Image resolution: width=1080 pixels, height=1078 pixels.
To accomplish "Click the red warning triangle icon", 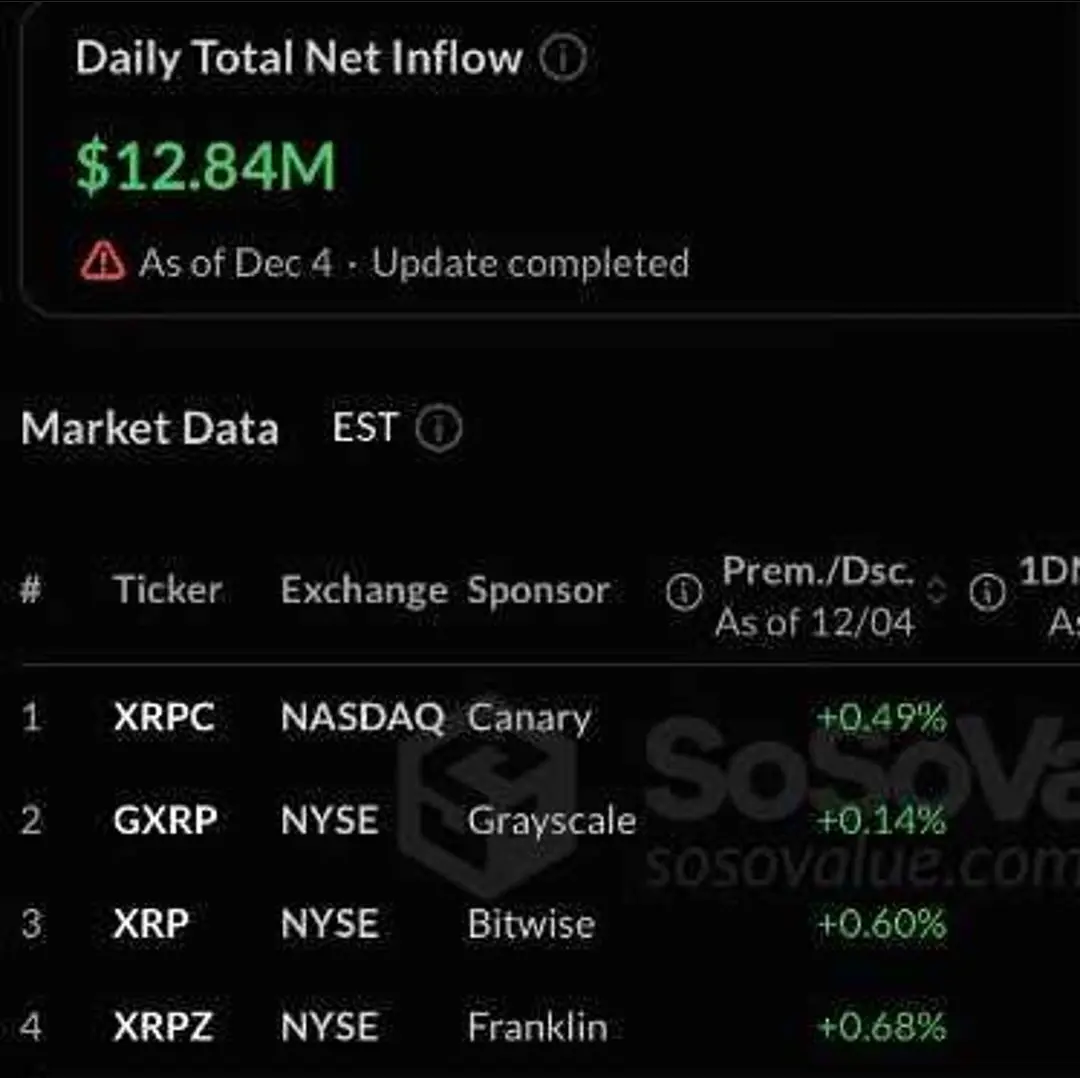I will (103, 261).
